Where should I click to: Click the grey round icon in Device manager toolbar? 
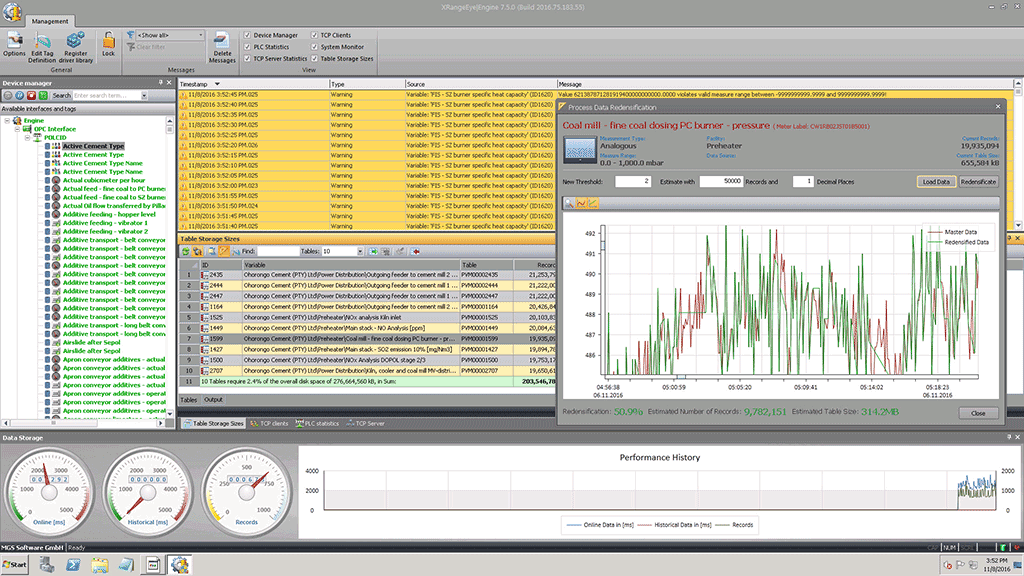point(8,95)
